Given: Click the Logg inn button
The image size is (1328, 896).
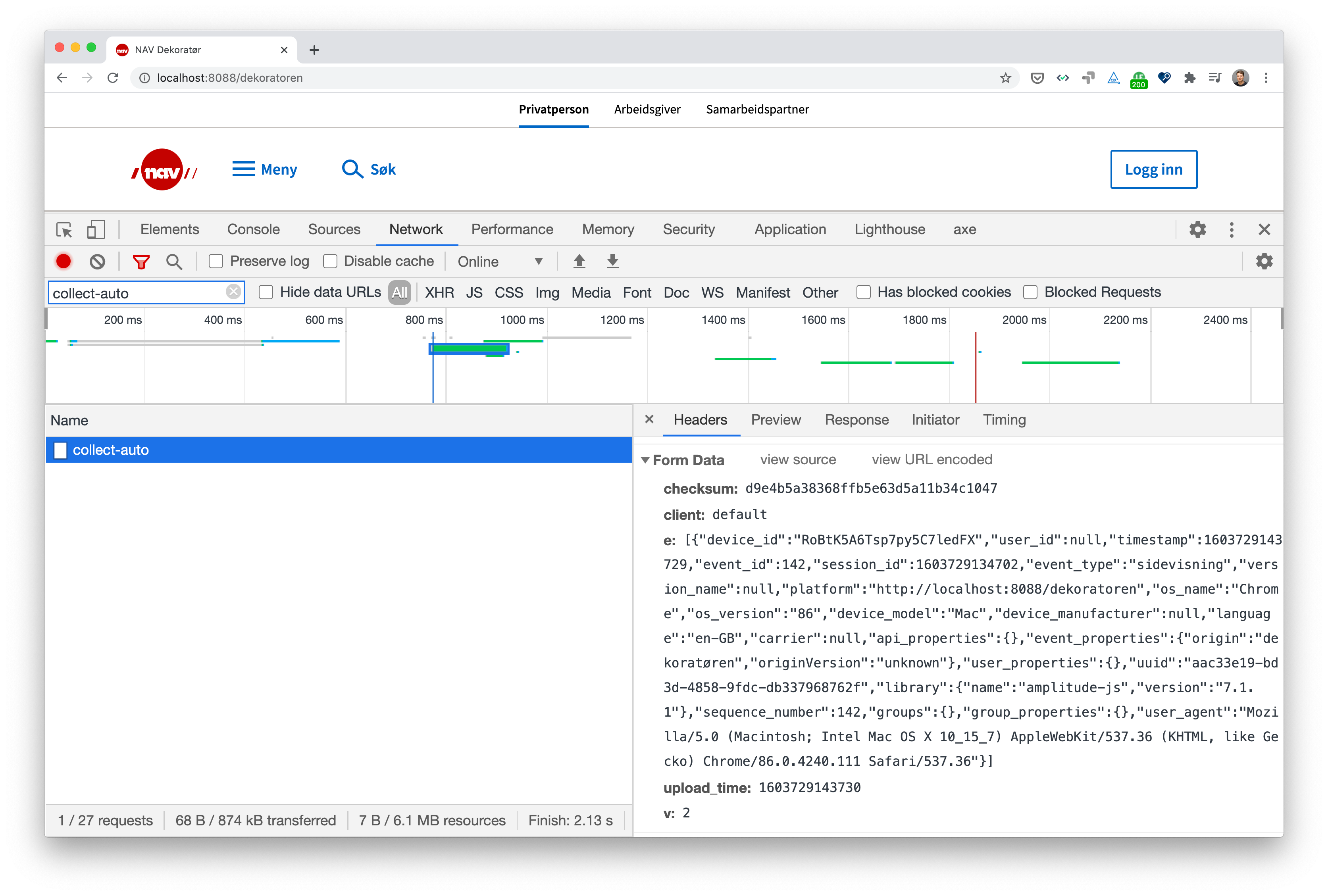Looking at the screenshot, I should (1153, 170).
